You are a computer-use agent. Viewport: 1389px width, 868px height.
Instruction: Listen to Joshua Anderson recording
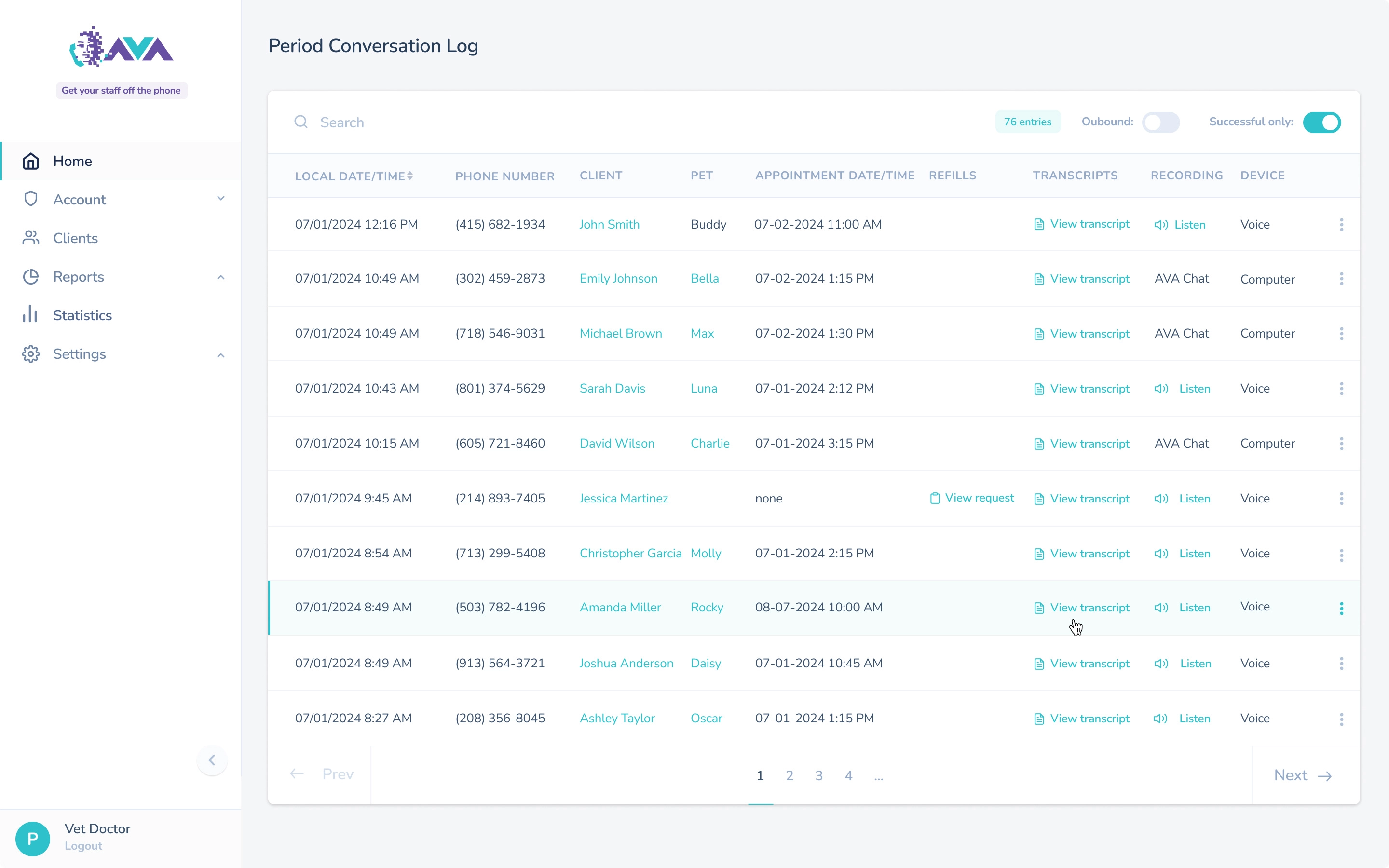[1183, 664]
